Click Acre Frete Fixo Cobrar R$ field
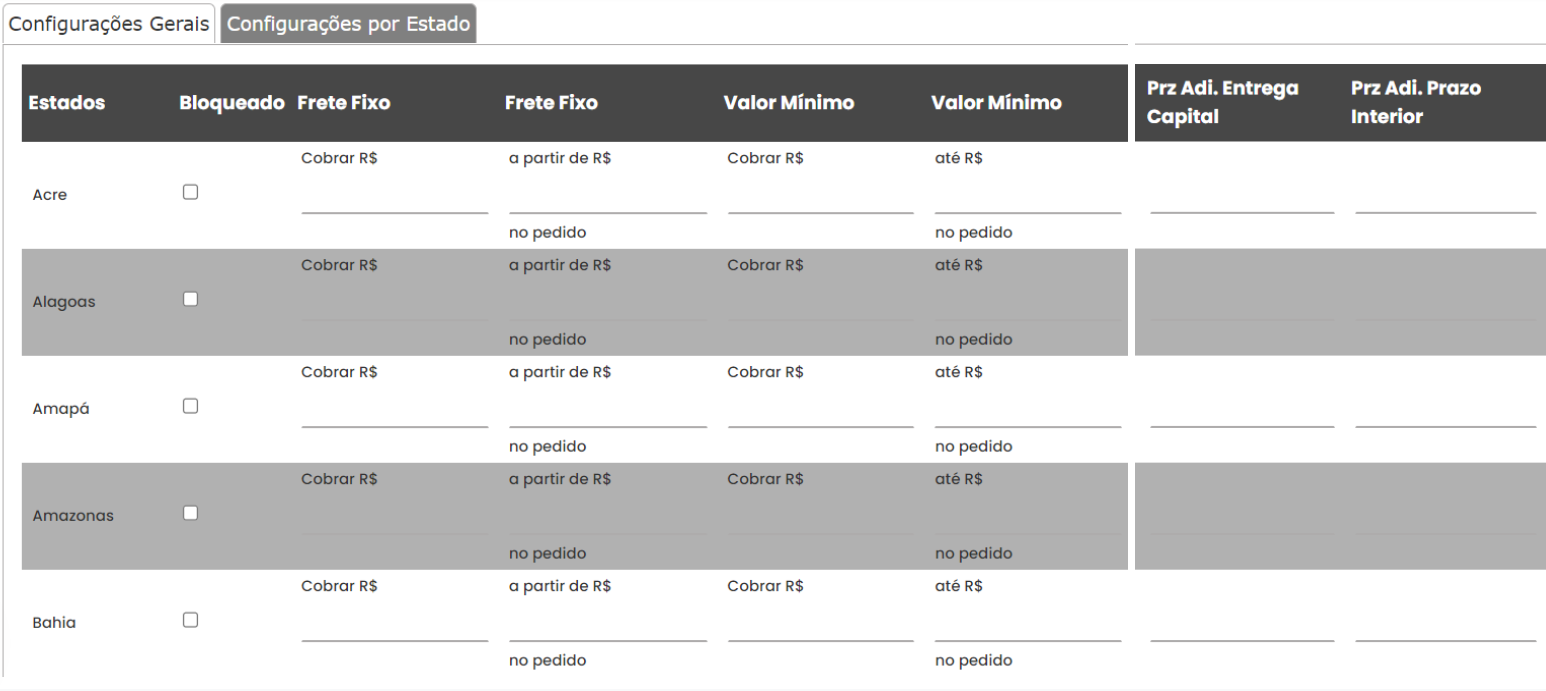Image resolution: width=1546 pixels, height=691 pixels. point(395,200)
